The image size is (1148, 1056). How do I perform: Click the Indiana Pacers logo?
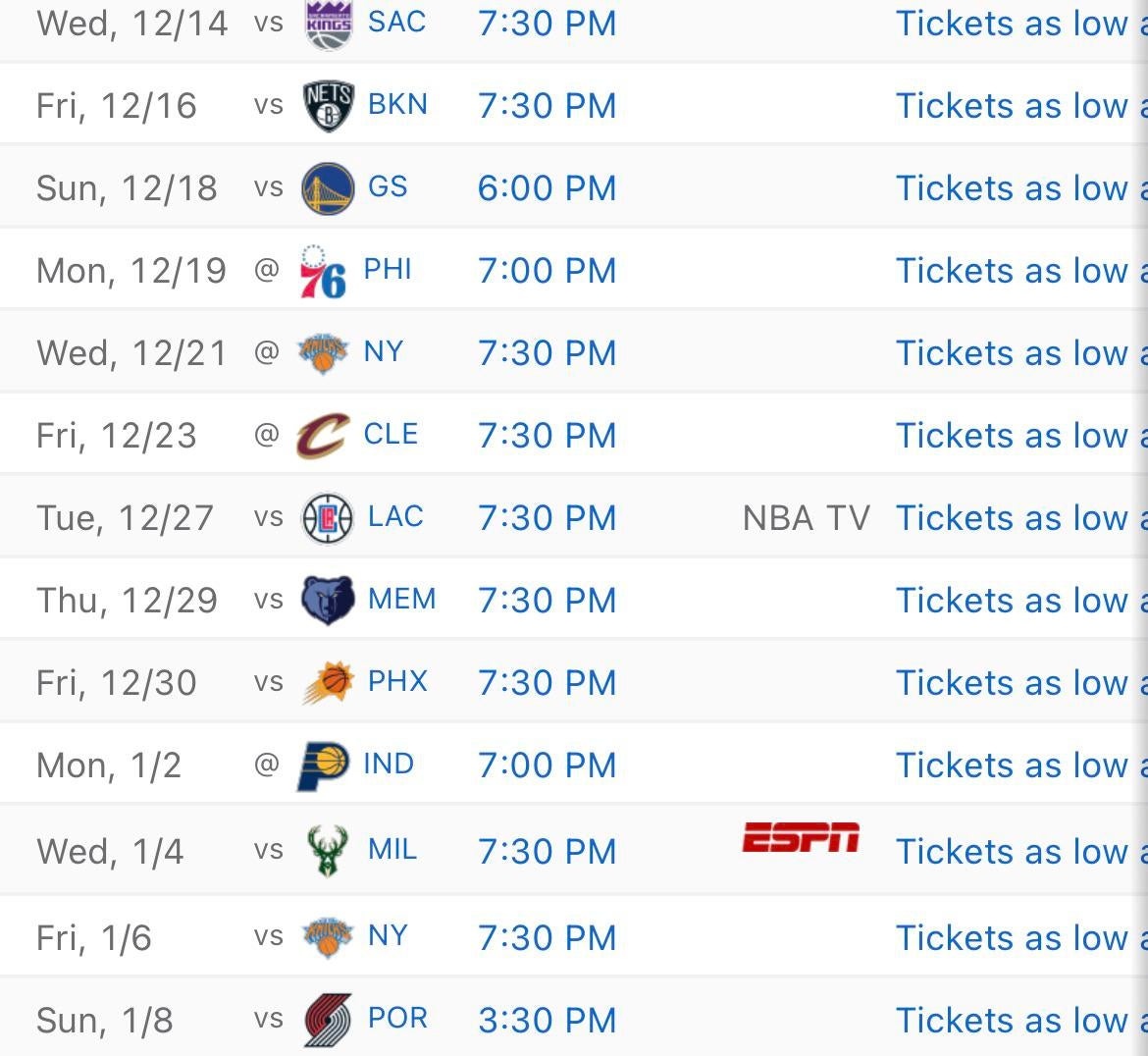323,766
